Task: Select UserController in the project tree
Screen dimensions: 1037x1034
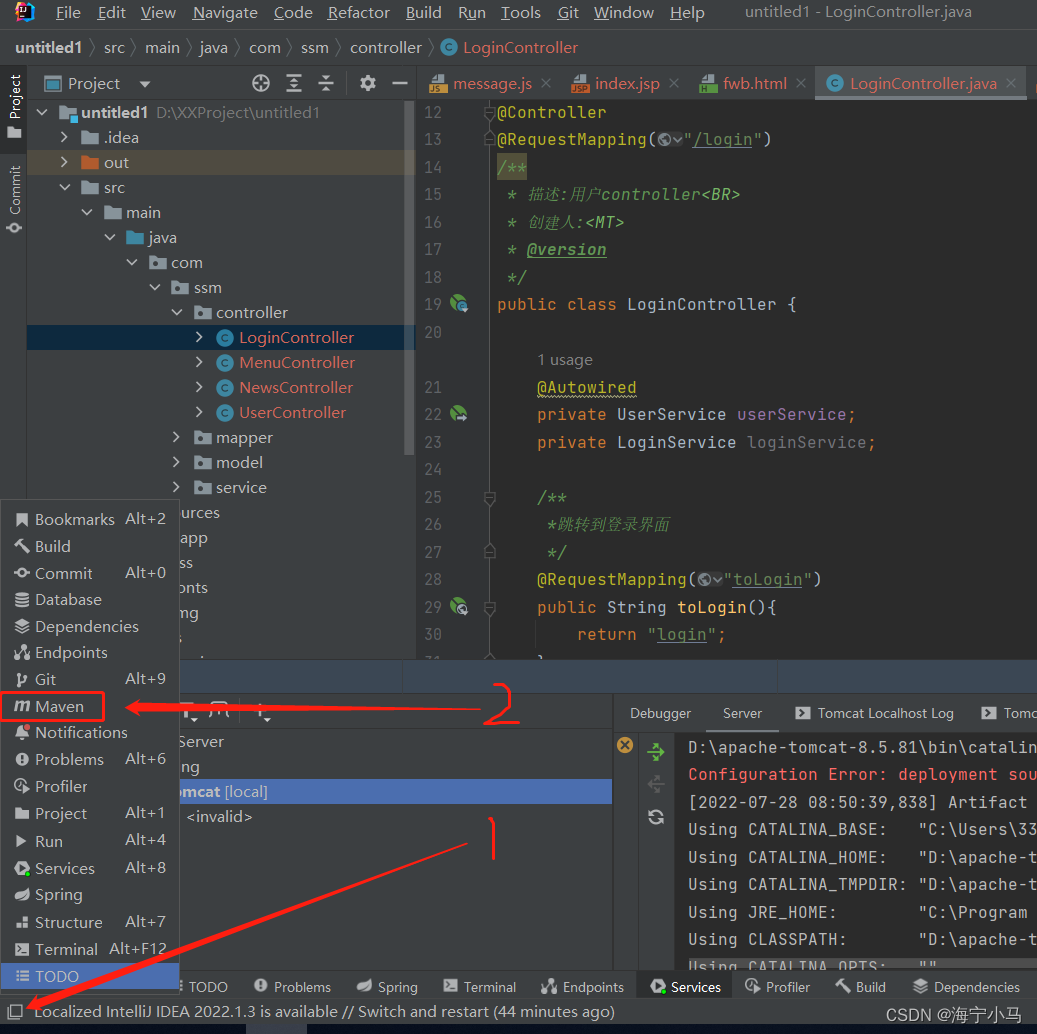Action: click(x=292, y=413)
